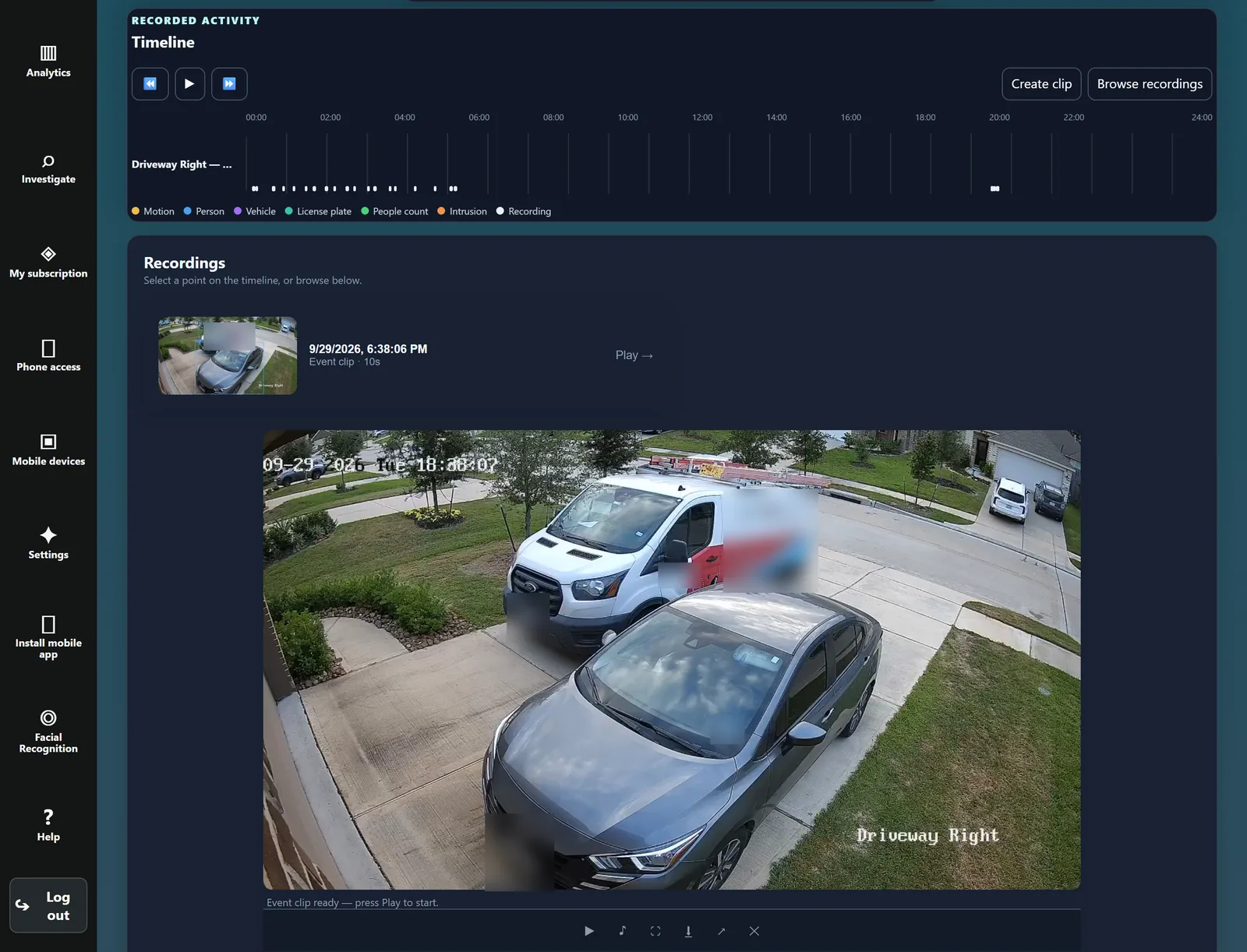The width and height of the screenshot is (1247, 952).
Task: Toggle audio with the music note icon
Action: pos(622,931)
